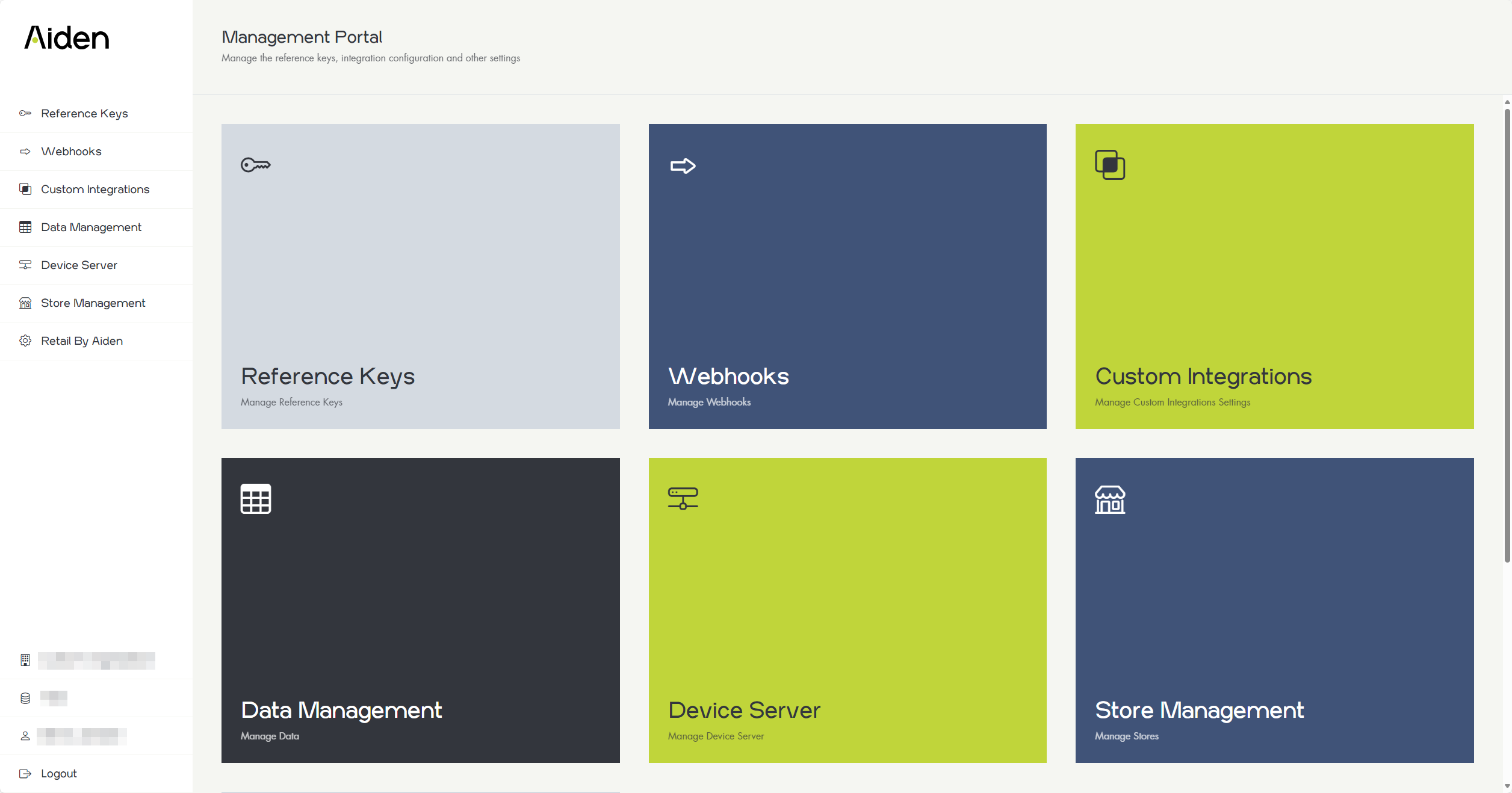Click the database icon near sidebar bottom
This screenshot has width=1512, height=793.
pos(25,698)
